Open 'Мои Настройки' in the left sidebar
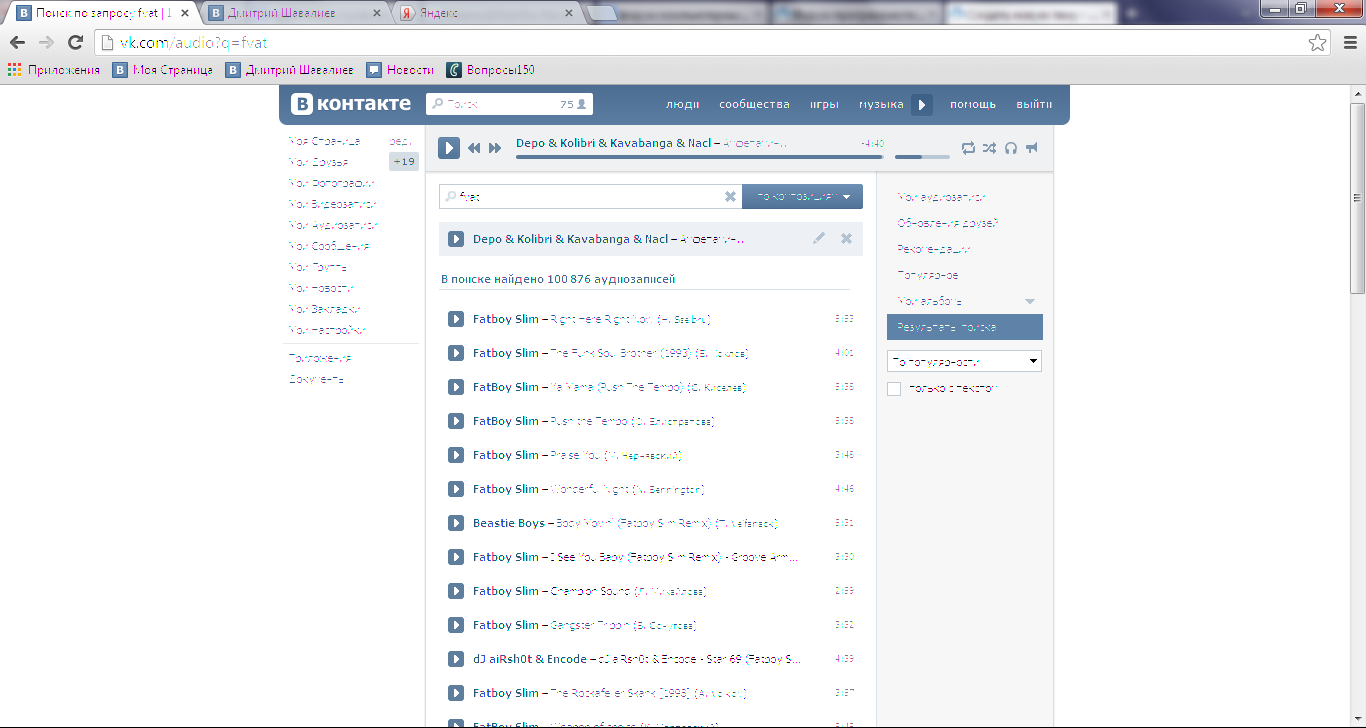The height and width of the screenshot is (728, 1366). (x=327, y=330)
